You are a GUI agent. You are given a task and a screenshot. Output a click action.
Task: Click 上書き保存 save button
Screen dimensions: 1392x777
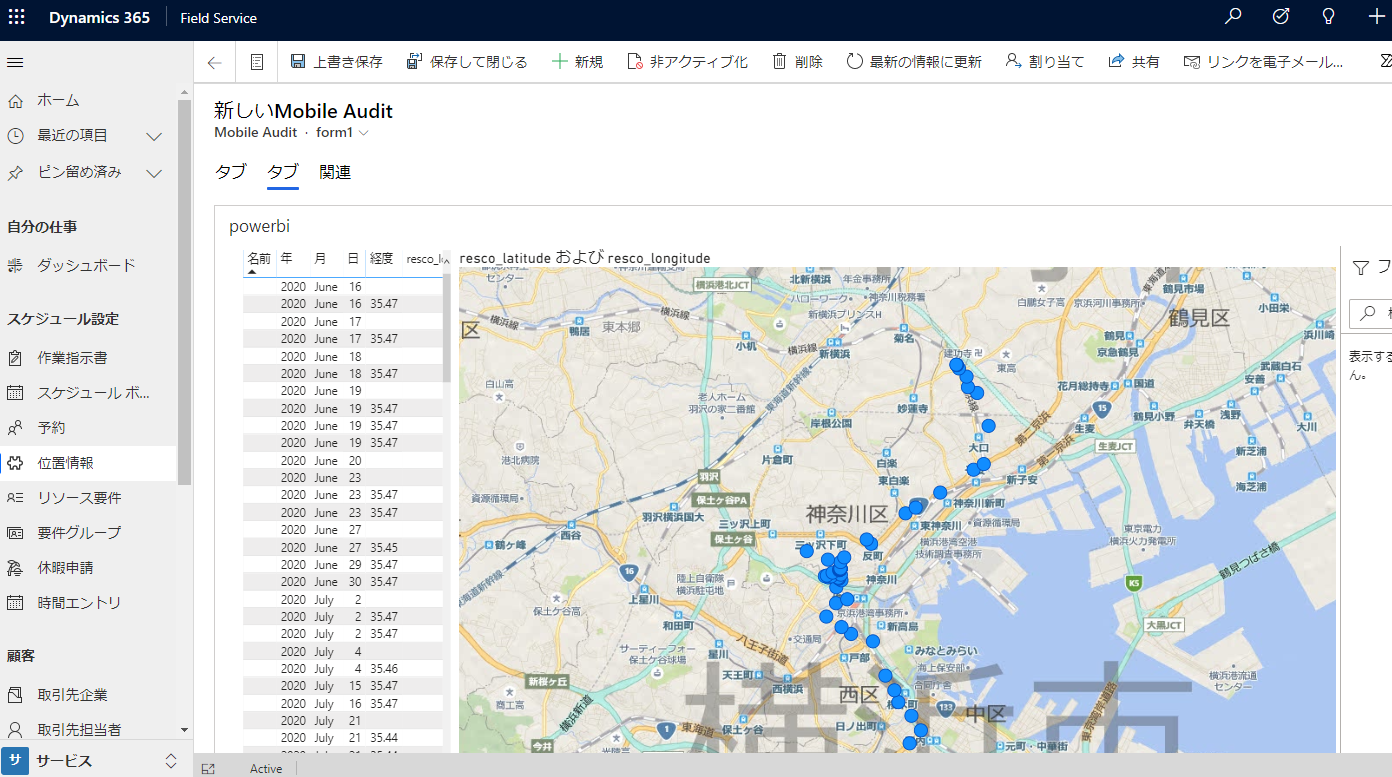pos(336,62)
